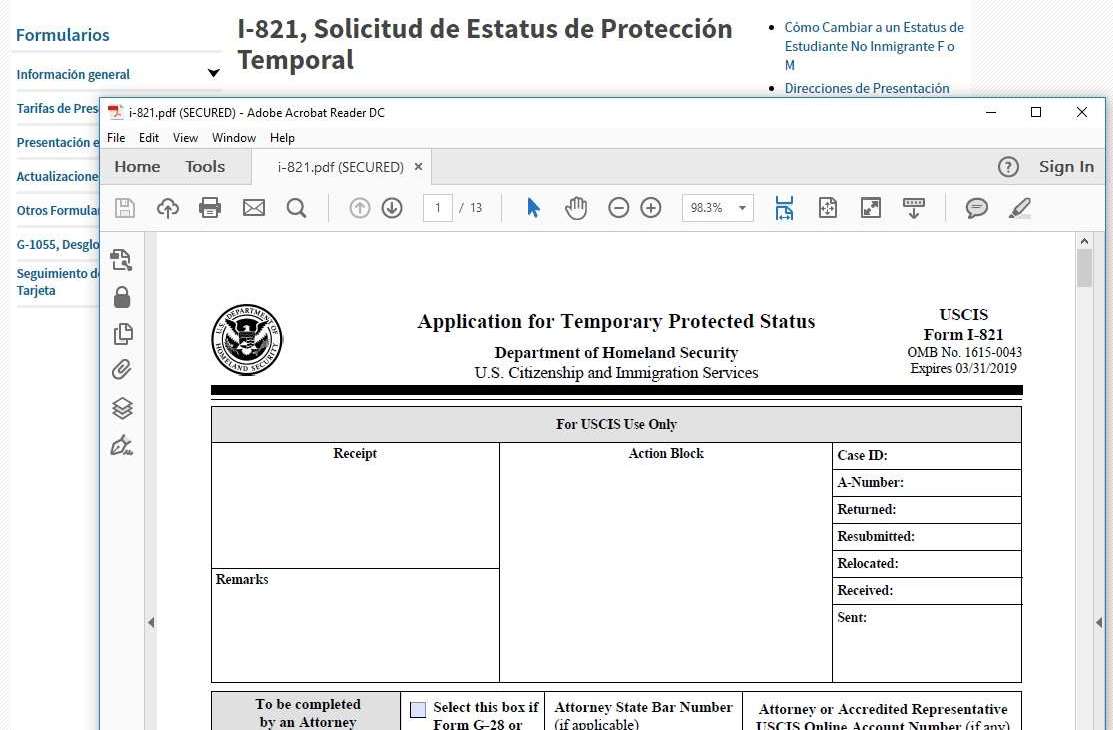
Task: Collapse the left navigation pane arrow
Action: click(151, 622)
